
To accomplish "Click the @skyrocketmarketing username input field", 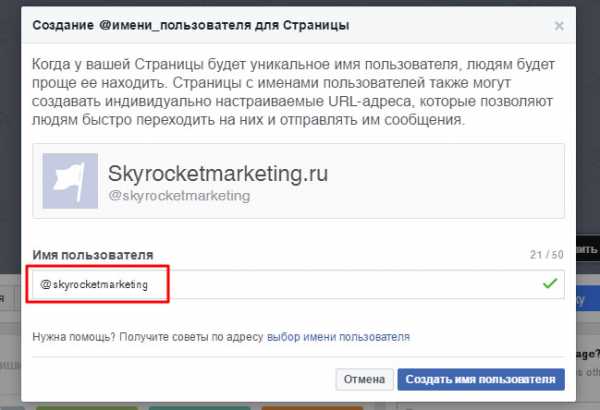I will coord(298,284).
